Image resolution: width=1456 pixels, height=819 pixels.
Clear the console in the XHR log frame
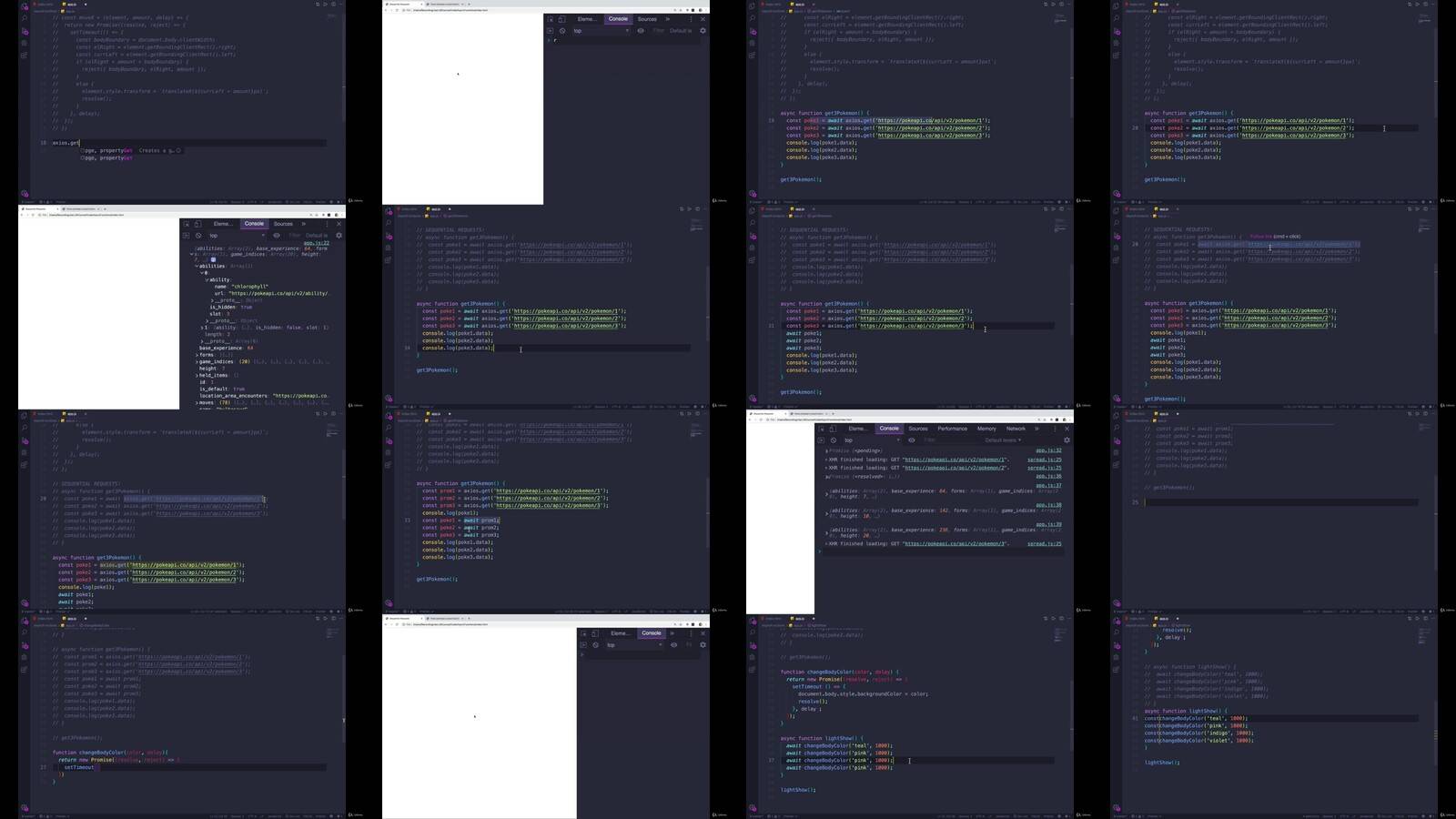click(833, 440)
